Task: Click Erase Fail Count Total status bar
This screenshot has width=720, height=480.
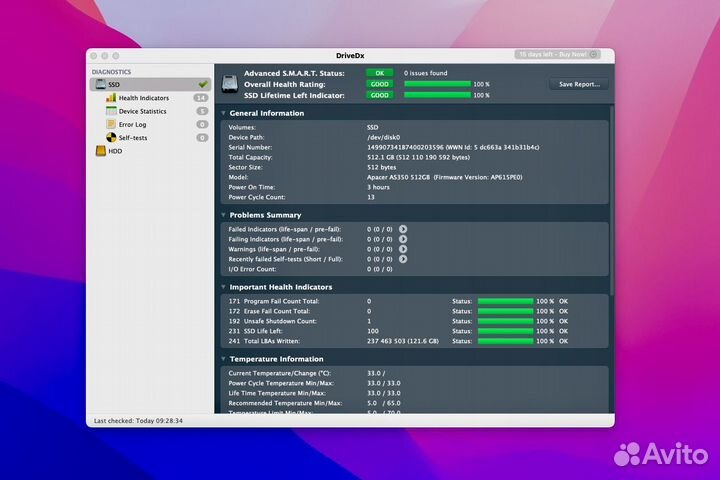Action: [x=505, y=311]
